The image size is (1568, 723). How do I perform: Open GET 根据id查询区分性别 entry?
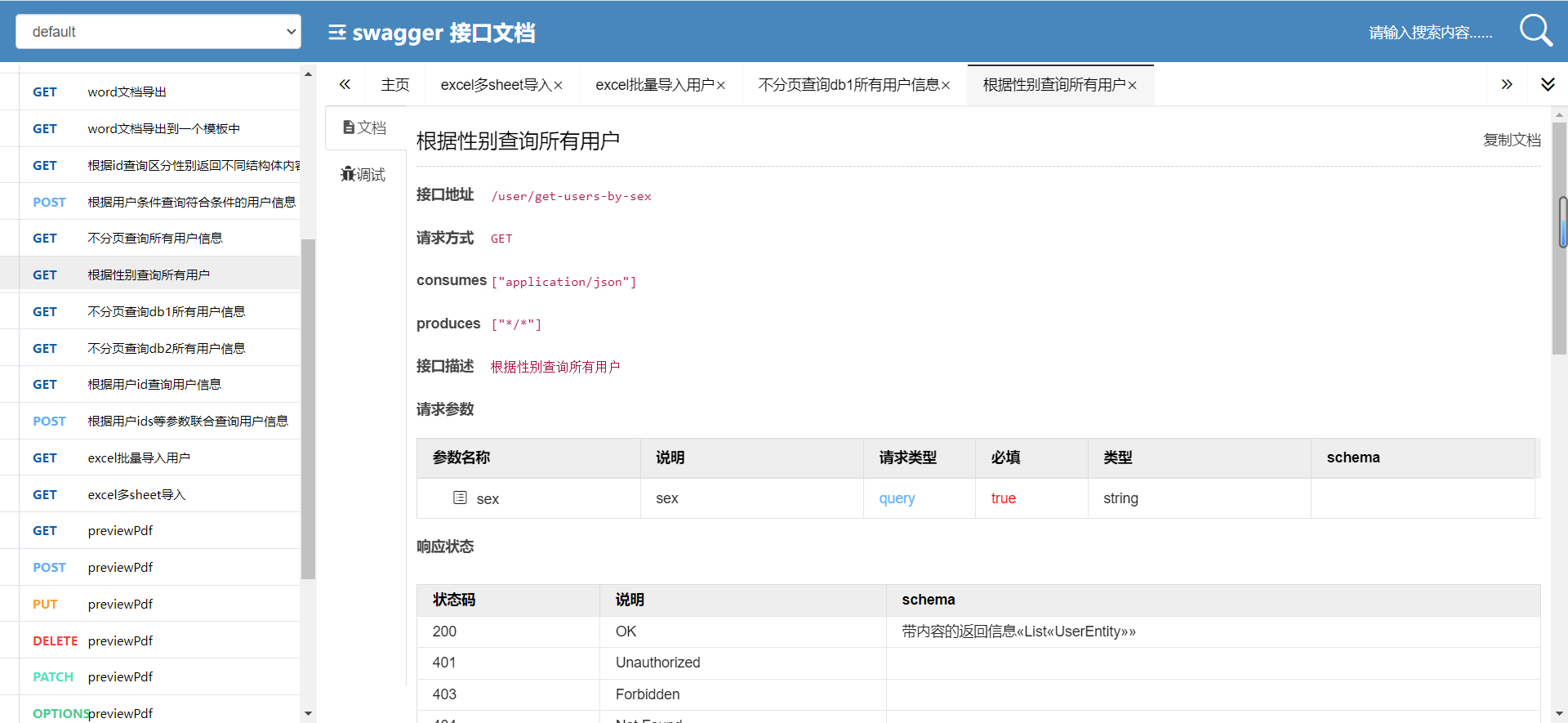click(150, 165)
